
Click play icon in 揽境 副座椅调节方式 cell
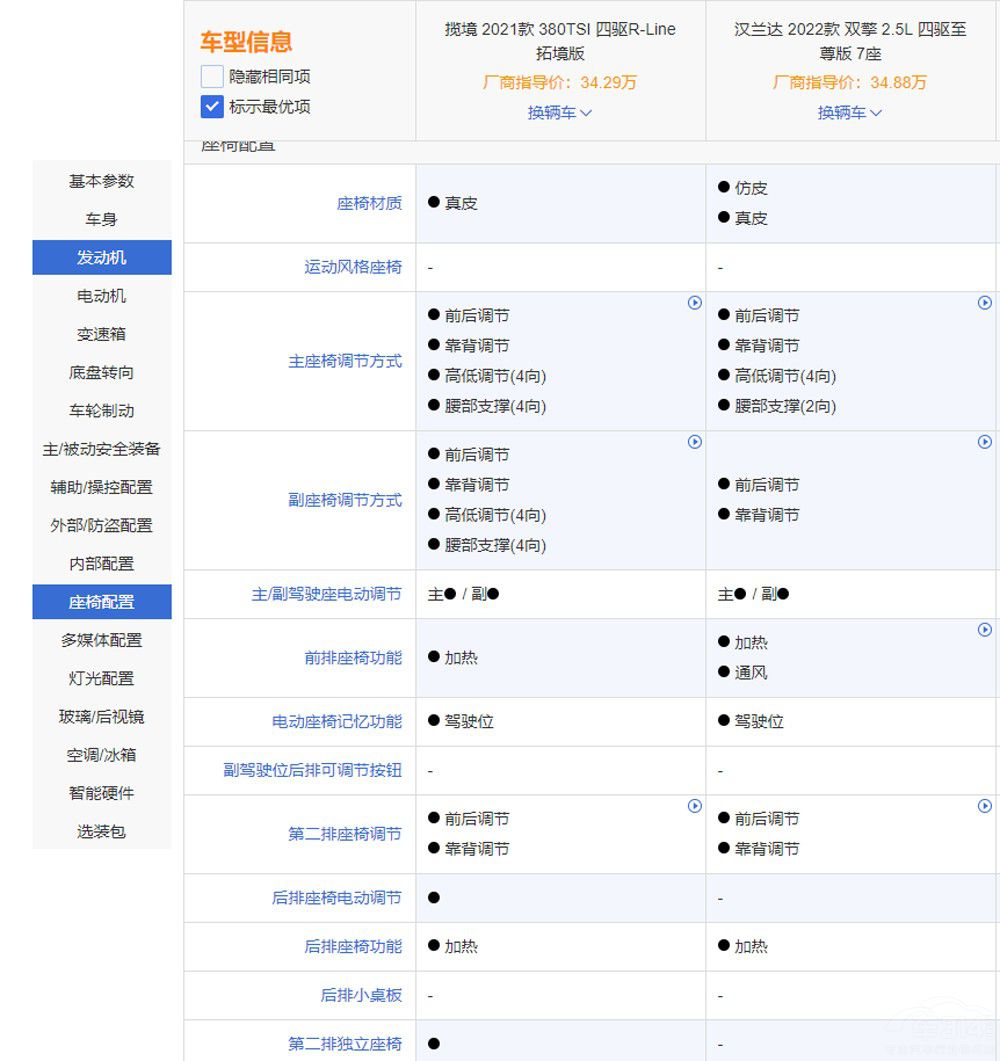point(694,442)
